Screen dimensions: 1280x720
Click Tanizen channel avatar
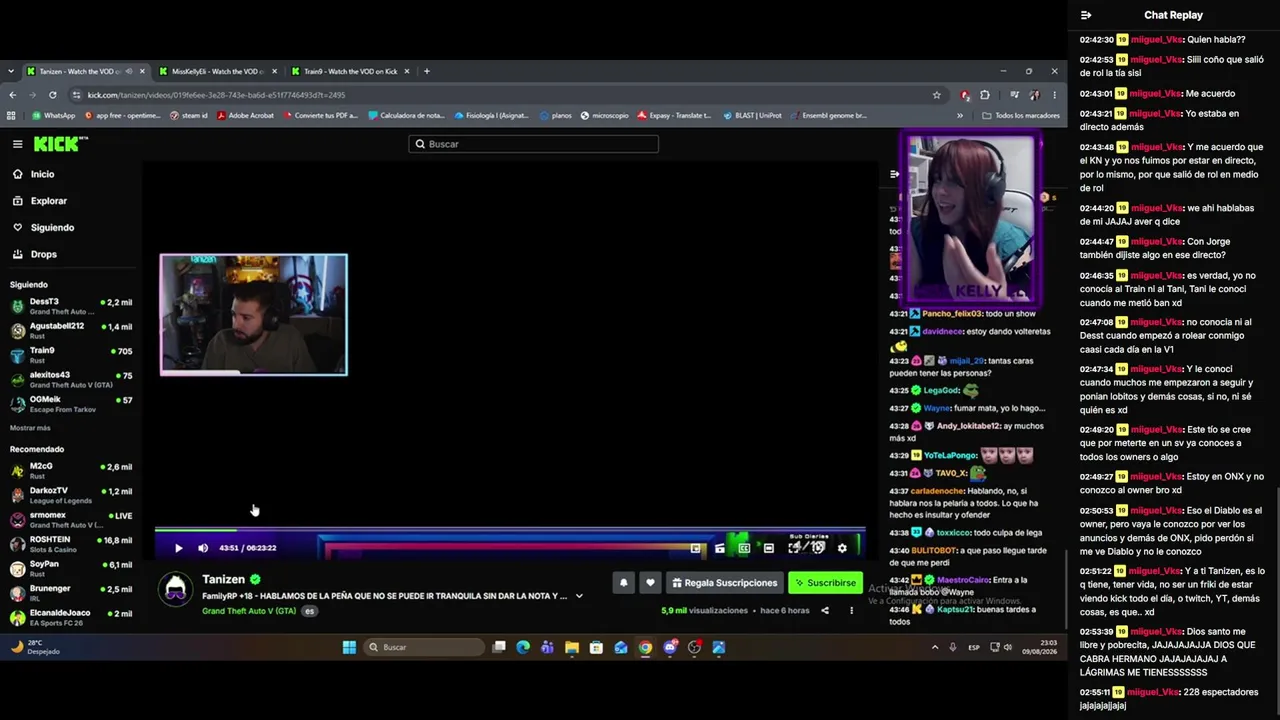coord(176,589)
